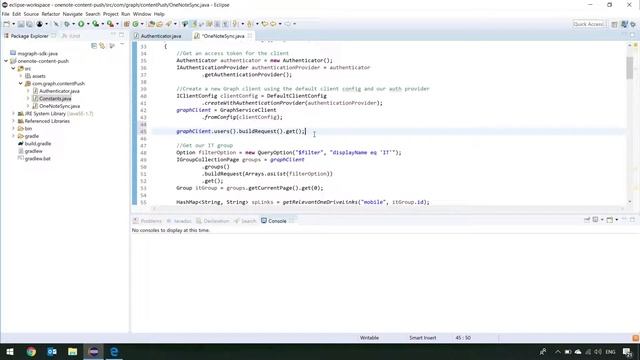Image resolution: width=640 pixels, height=360 pixels.
Task: Open the Run button dropdown arrow
Action: tap(88, 24)
